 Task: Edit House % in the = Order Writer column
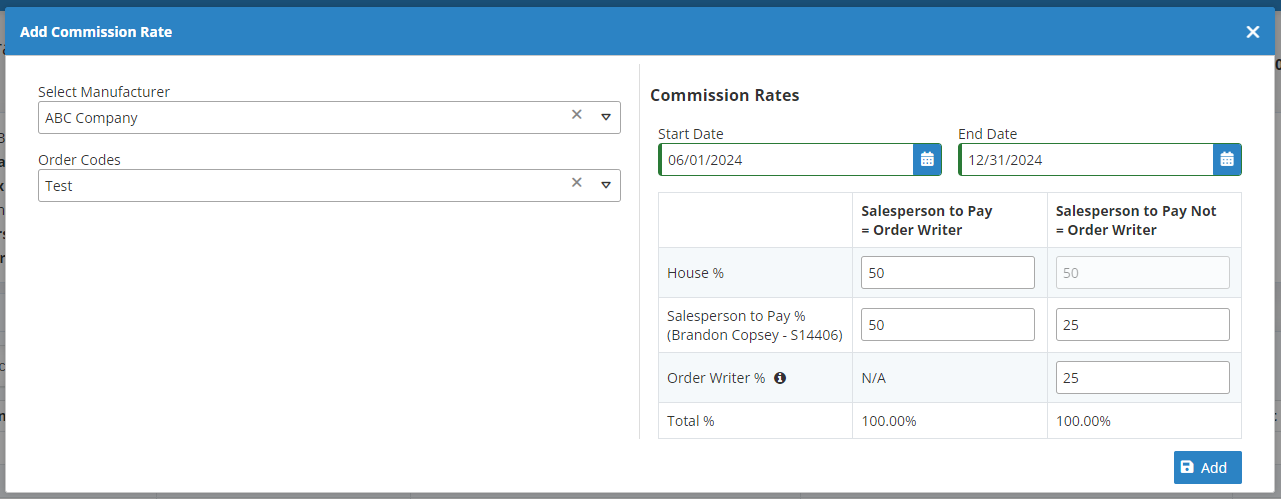click(x=947, y=272)
